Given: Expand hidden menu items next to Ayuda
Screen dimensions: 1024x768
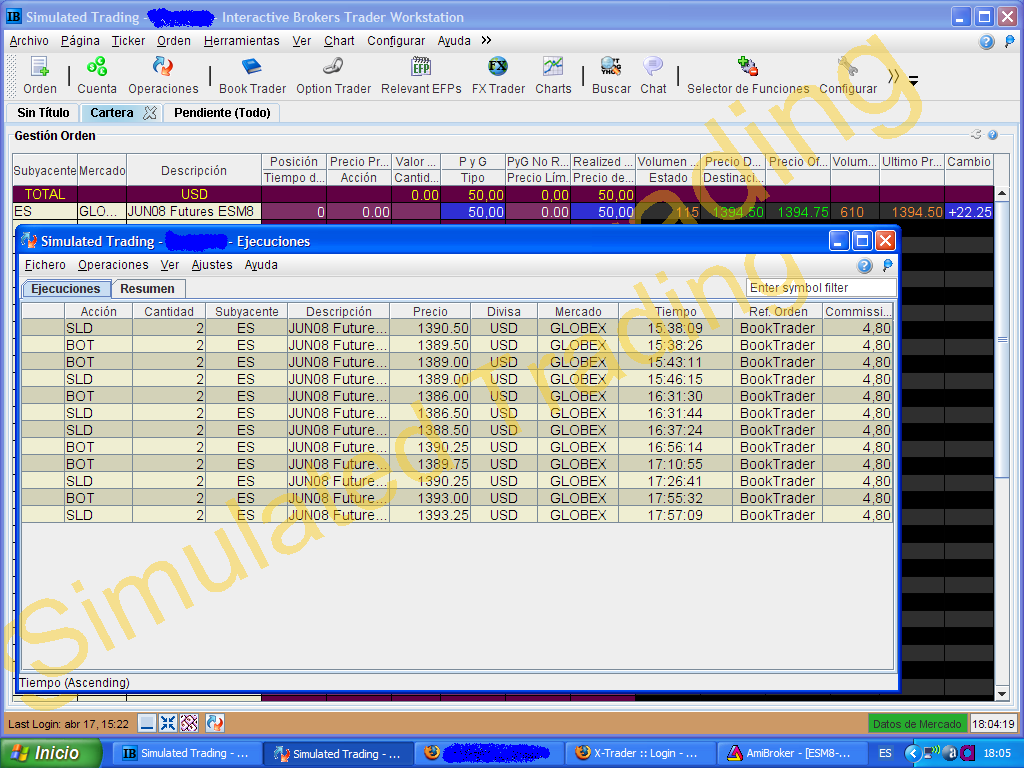Looking at the screenshot, I should point(486,41).
